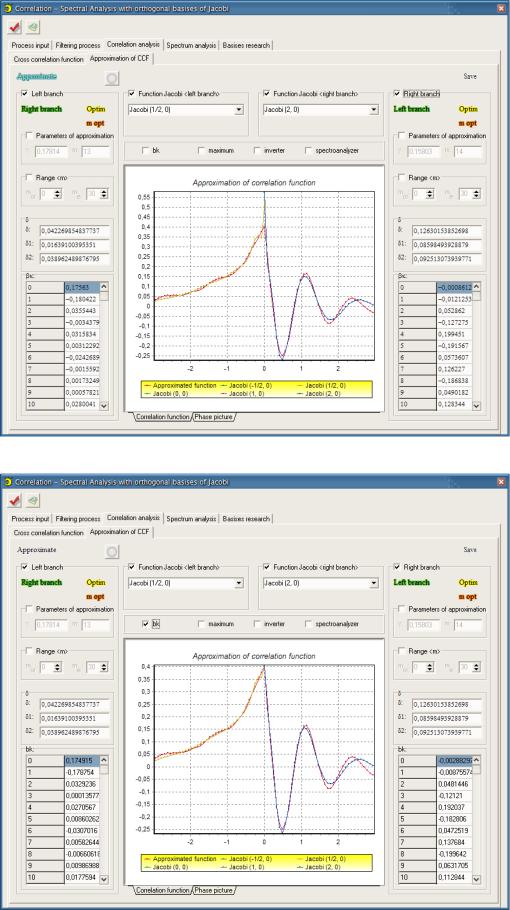This screenshot has height=910, width=510.
Task: Click red checkmark toolbar icon in upper window
Action: (15, 27)
